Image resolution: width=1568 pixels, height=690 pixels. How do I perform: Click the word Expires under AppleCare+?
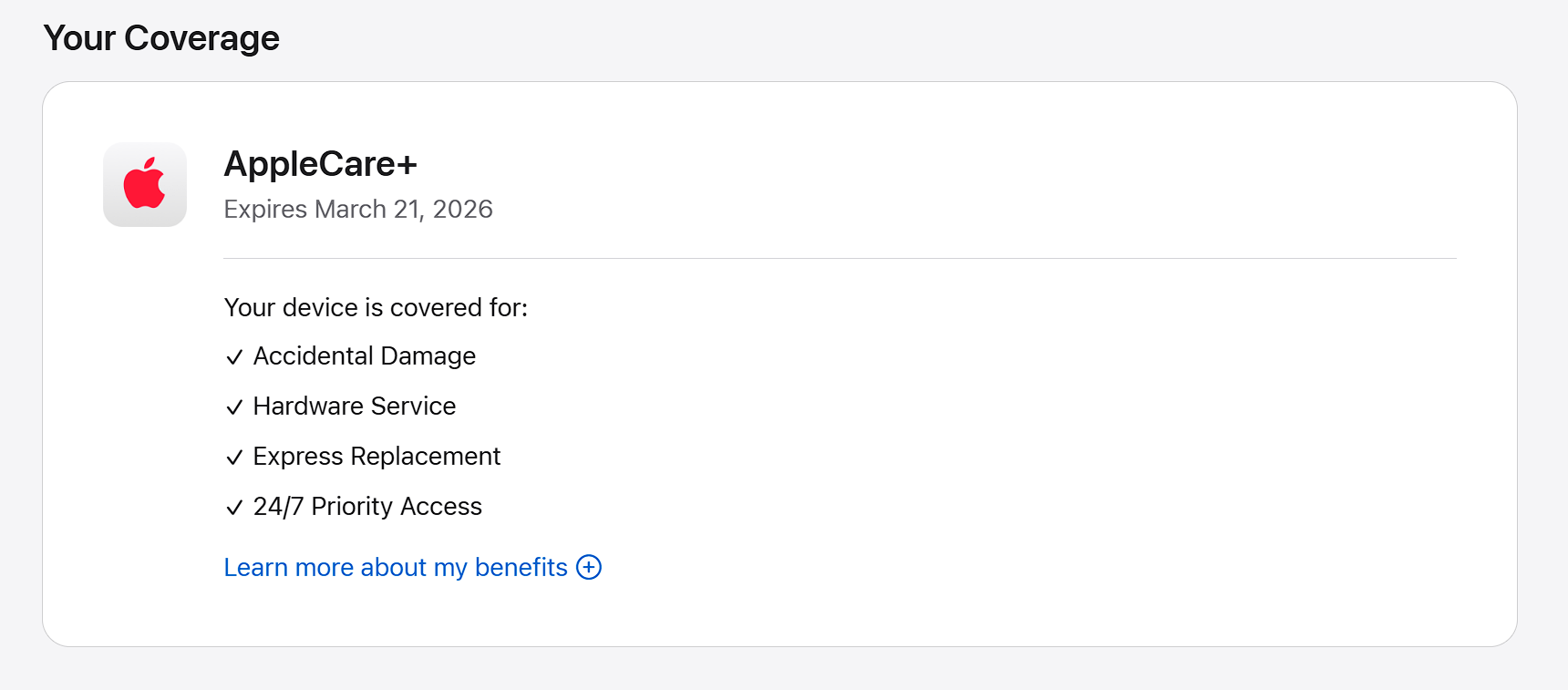click(x=265, y=210)
